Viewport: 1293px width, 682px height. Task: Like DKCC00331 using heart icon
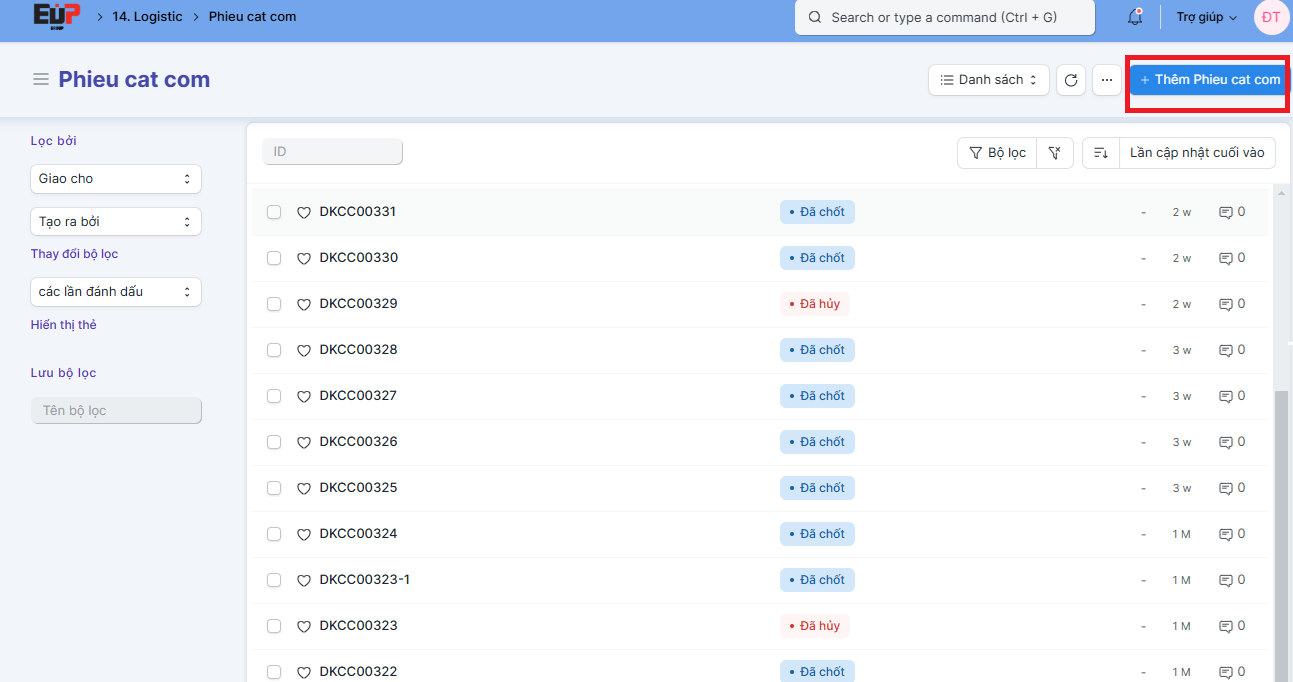point(304,213)
